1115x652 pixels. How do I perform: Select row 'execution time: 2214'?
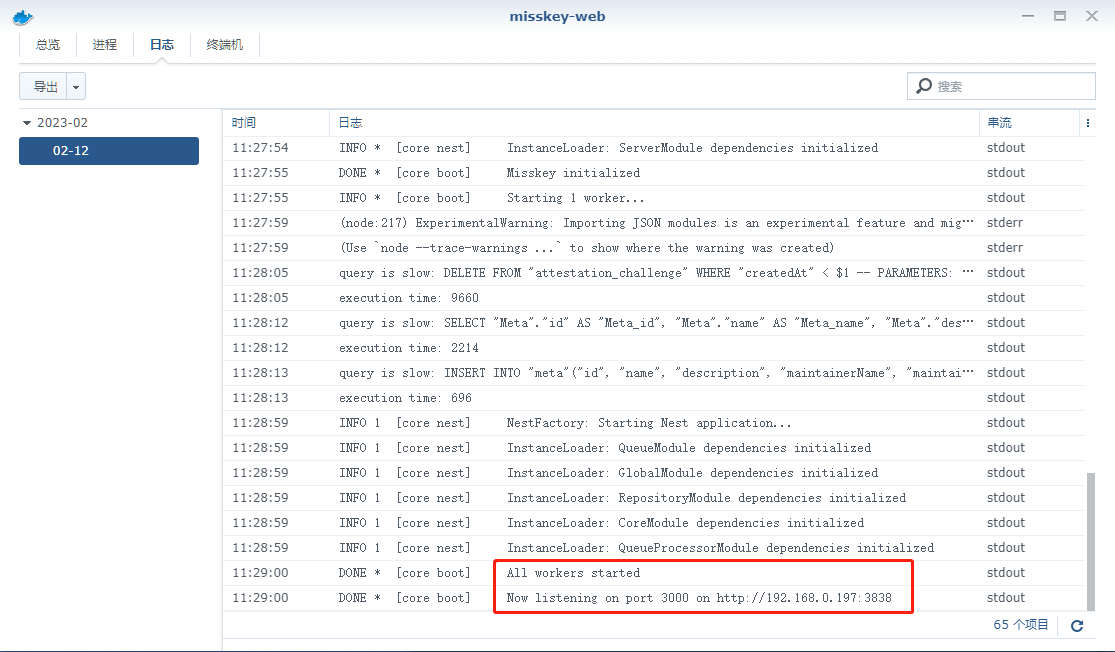point(654,348)
